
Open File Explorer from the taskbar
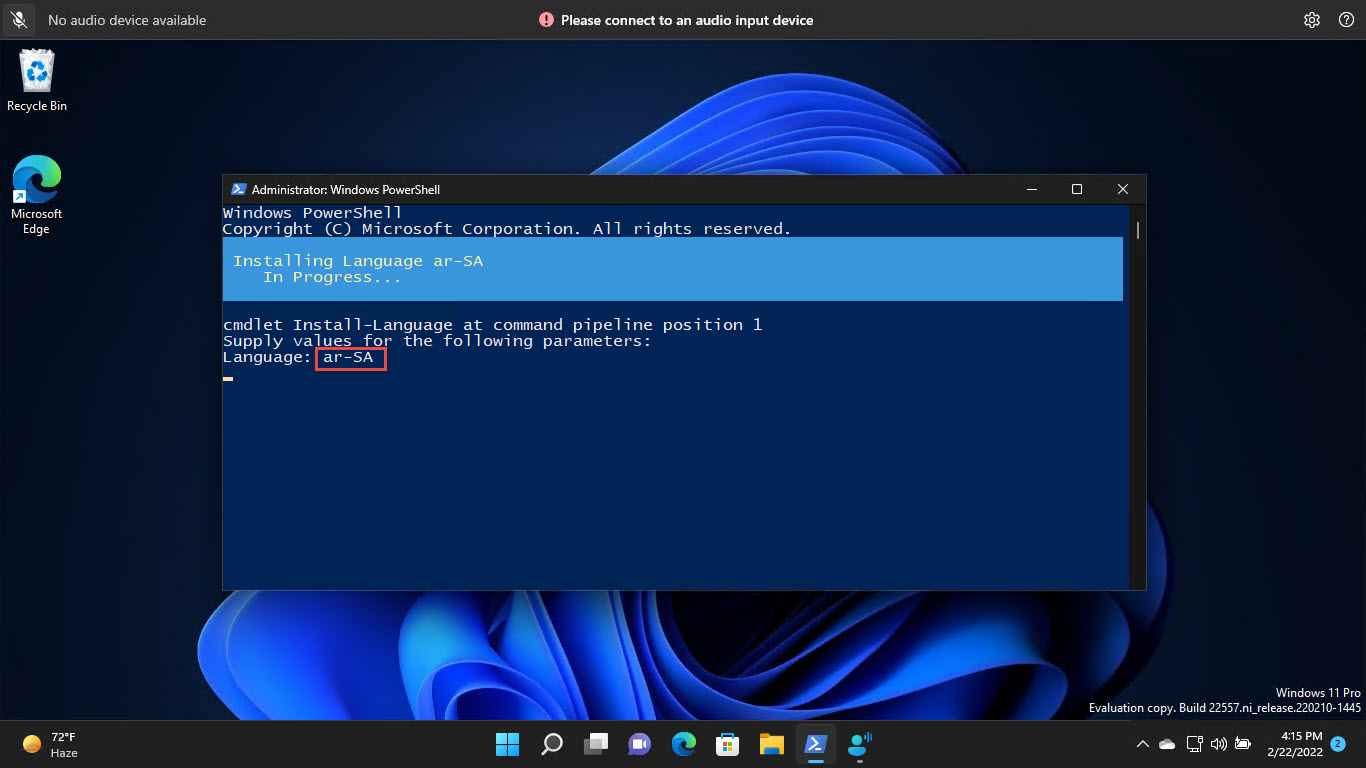[771, 744]
